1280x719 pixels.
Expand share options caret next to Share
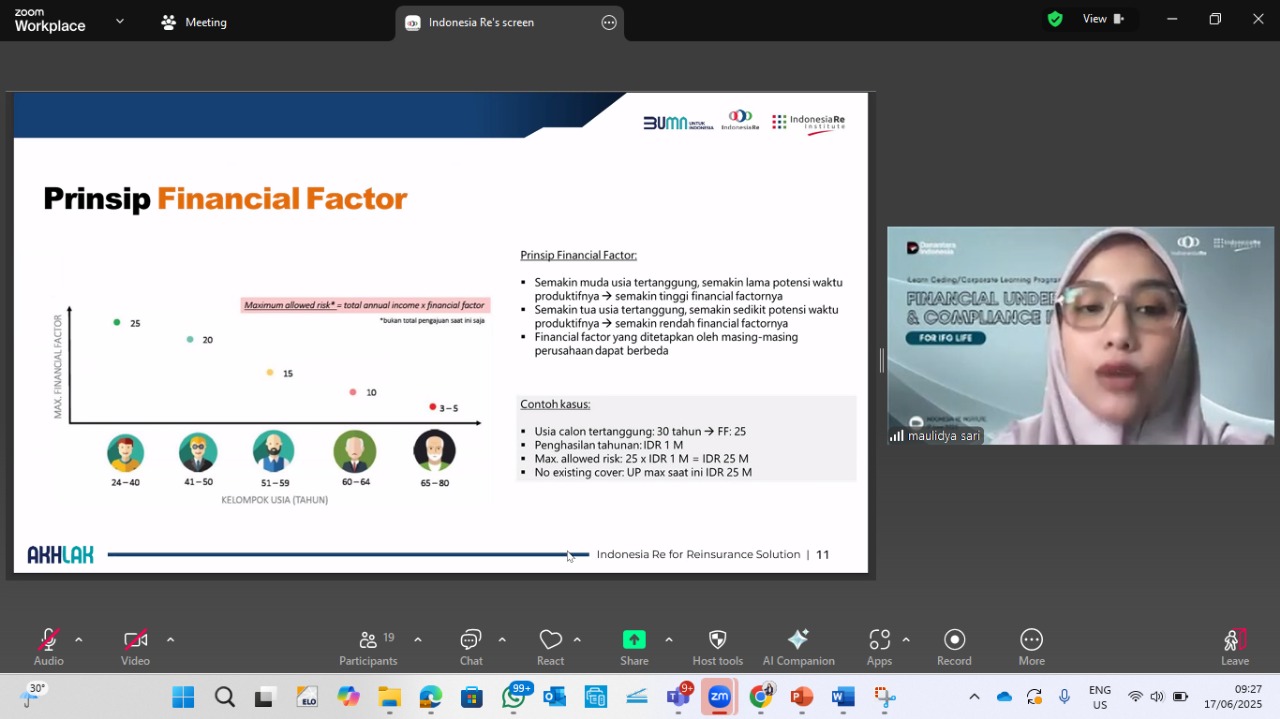(x=668, y=640)
